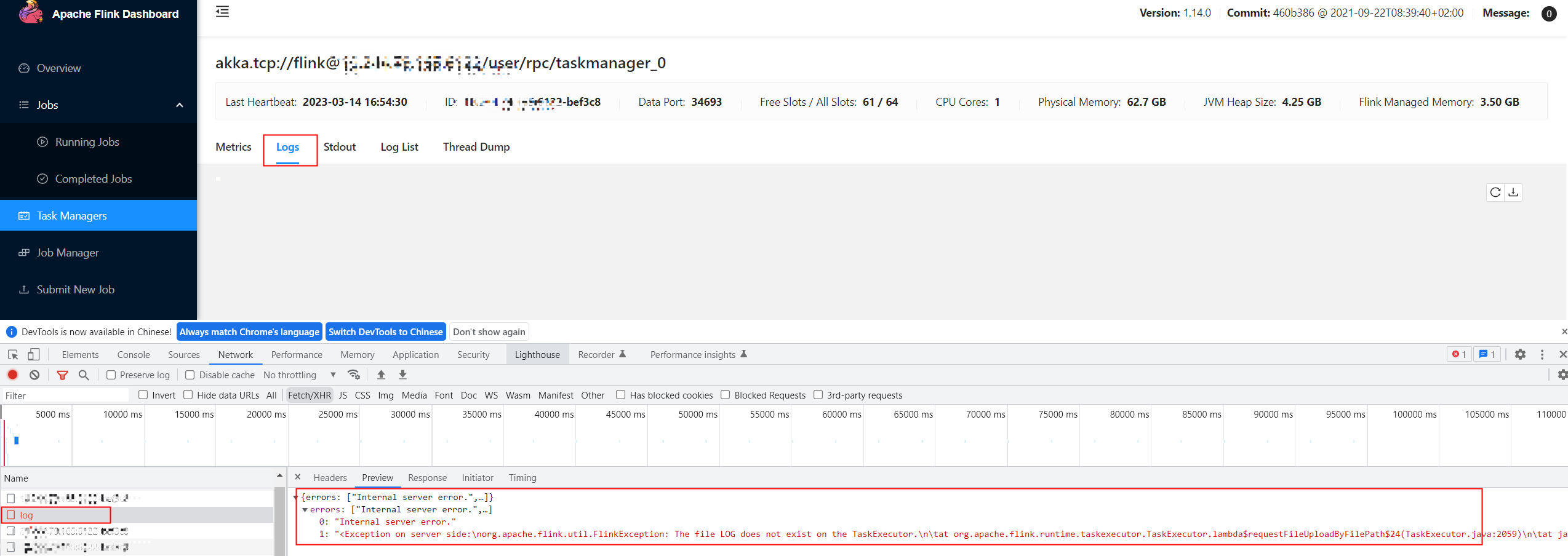Image resolution: width=1568 pixels, height=556 pixels.
Task: Select the failed 'log' request row
Action: point(137,515)
